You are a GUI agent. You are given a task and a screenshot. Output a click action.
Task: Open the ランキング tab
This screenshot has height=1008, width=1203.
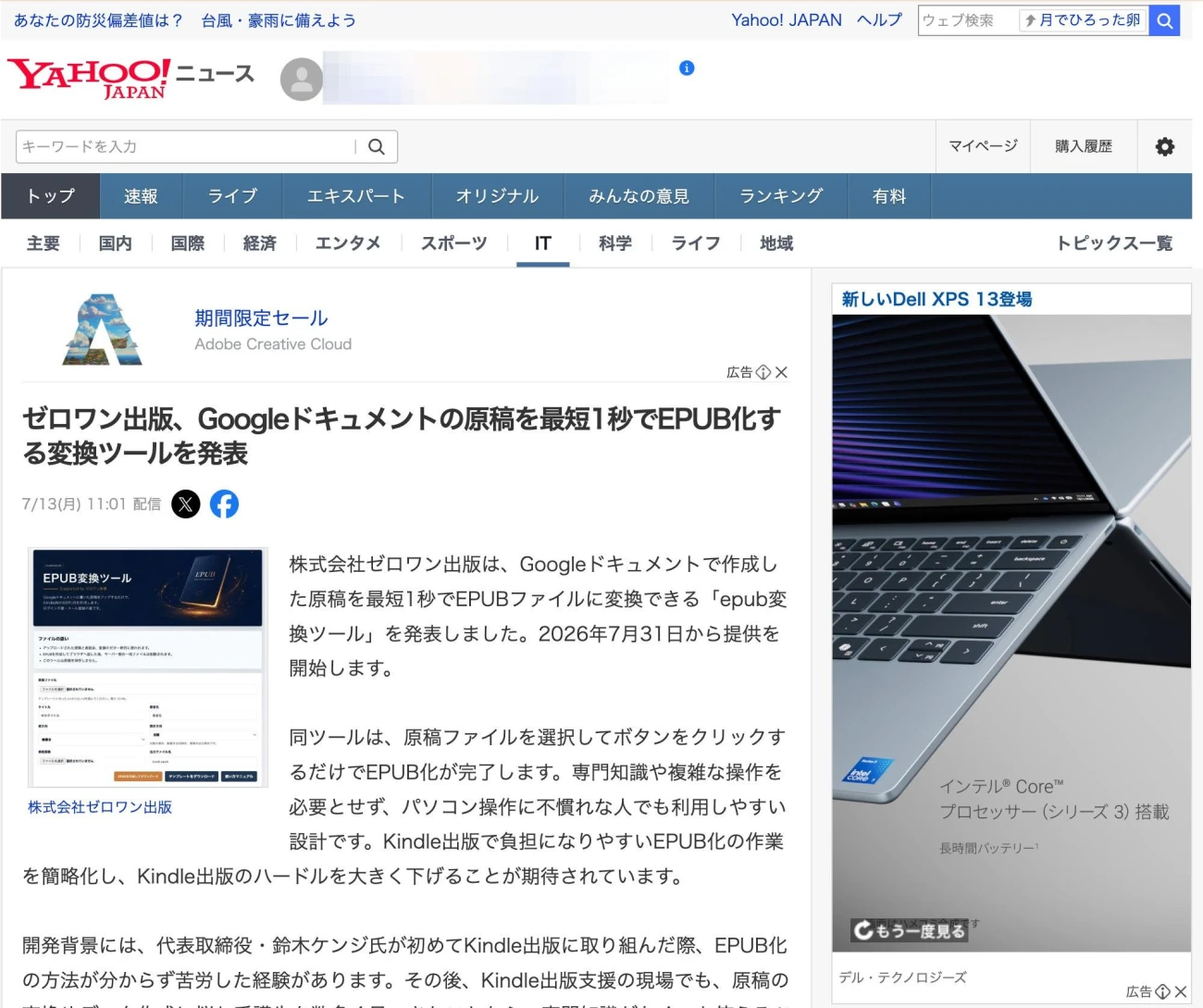[781, 196]
